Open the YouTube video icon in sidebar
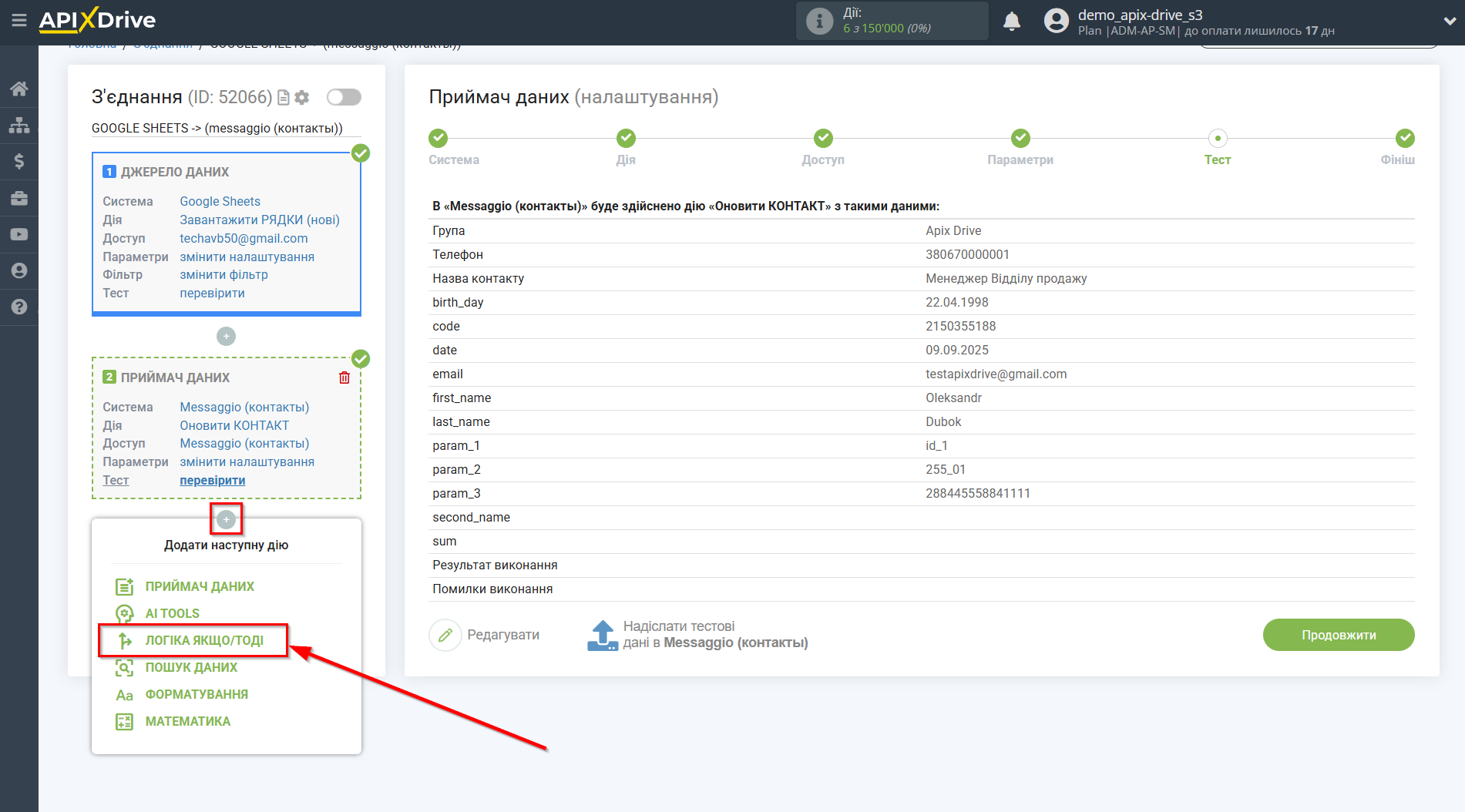This screenshot has width=1465, height=812. 19,234
